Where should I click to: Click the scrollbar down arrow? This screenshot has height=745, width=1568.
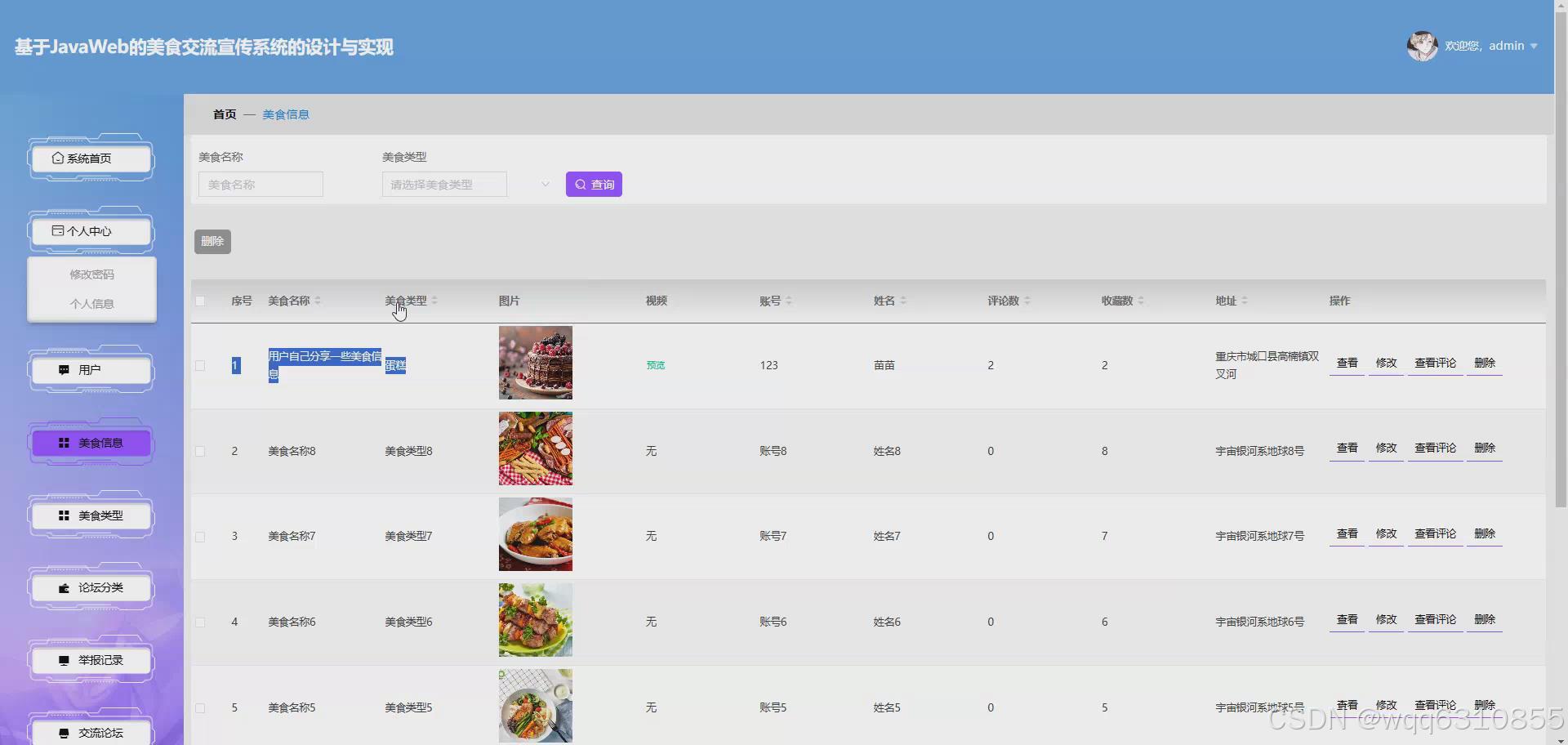[1561, 739]
